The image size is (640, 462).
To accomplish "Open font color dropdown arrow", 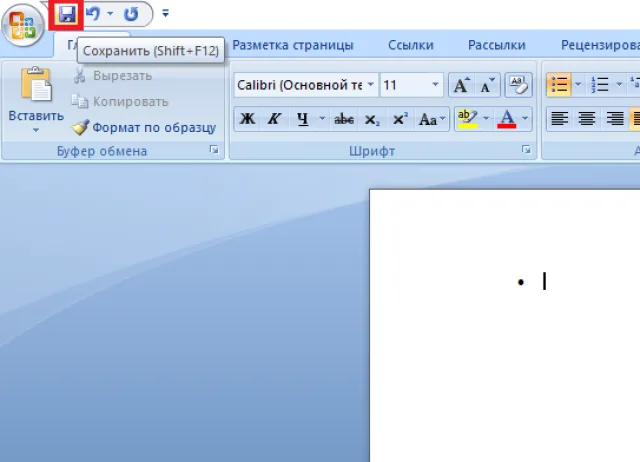I will click(x=525, y=119).
